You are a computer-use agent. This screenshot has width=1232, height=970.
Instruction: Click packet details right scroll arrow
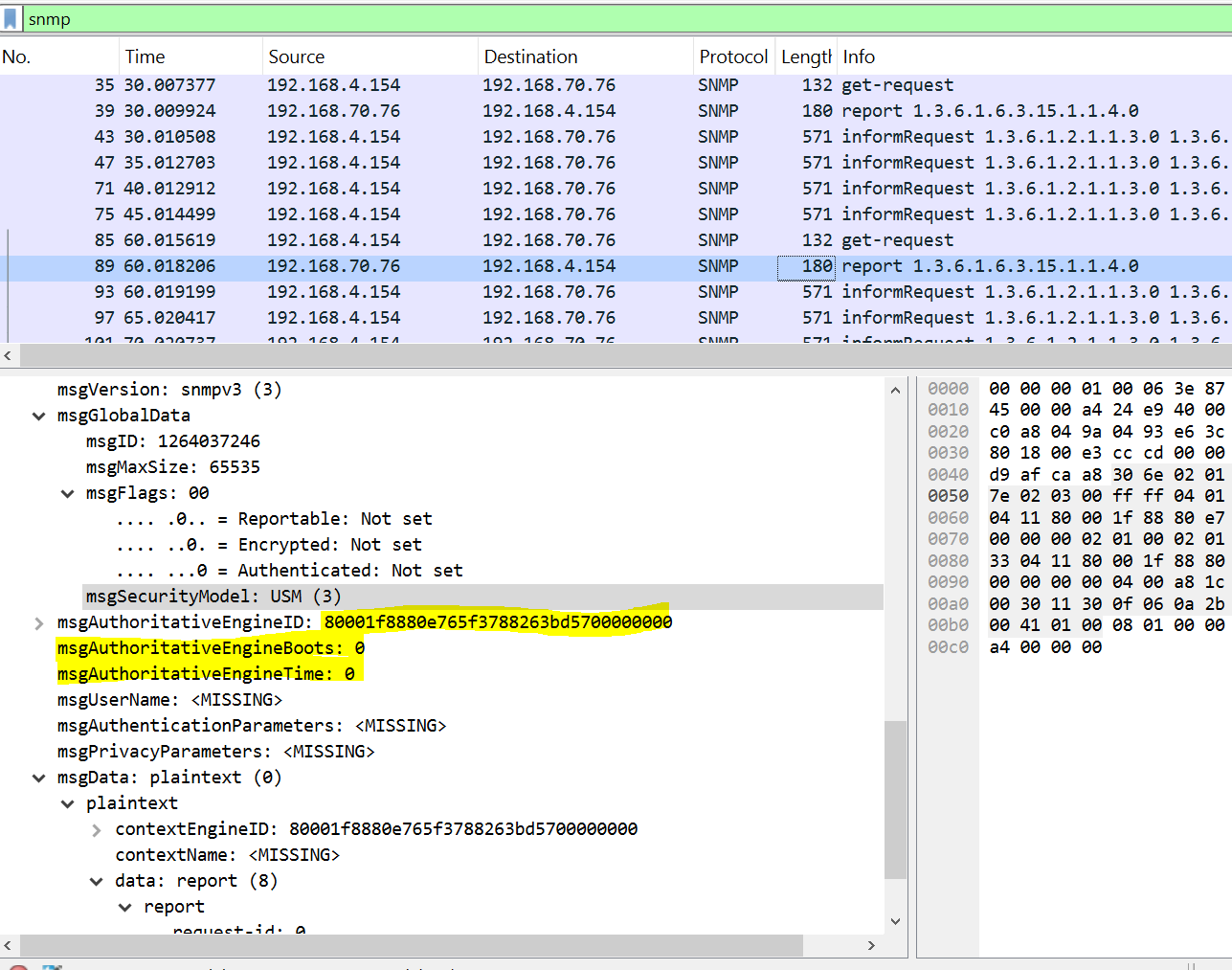coord(870,945)
